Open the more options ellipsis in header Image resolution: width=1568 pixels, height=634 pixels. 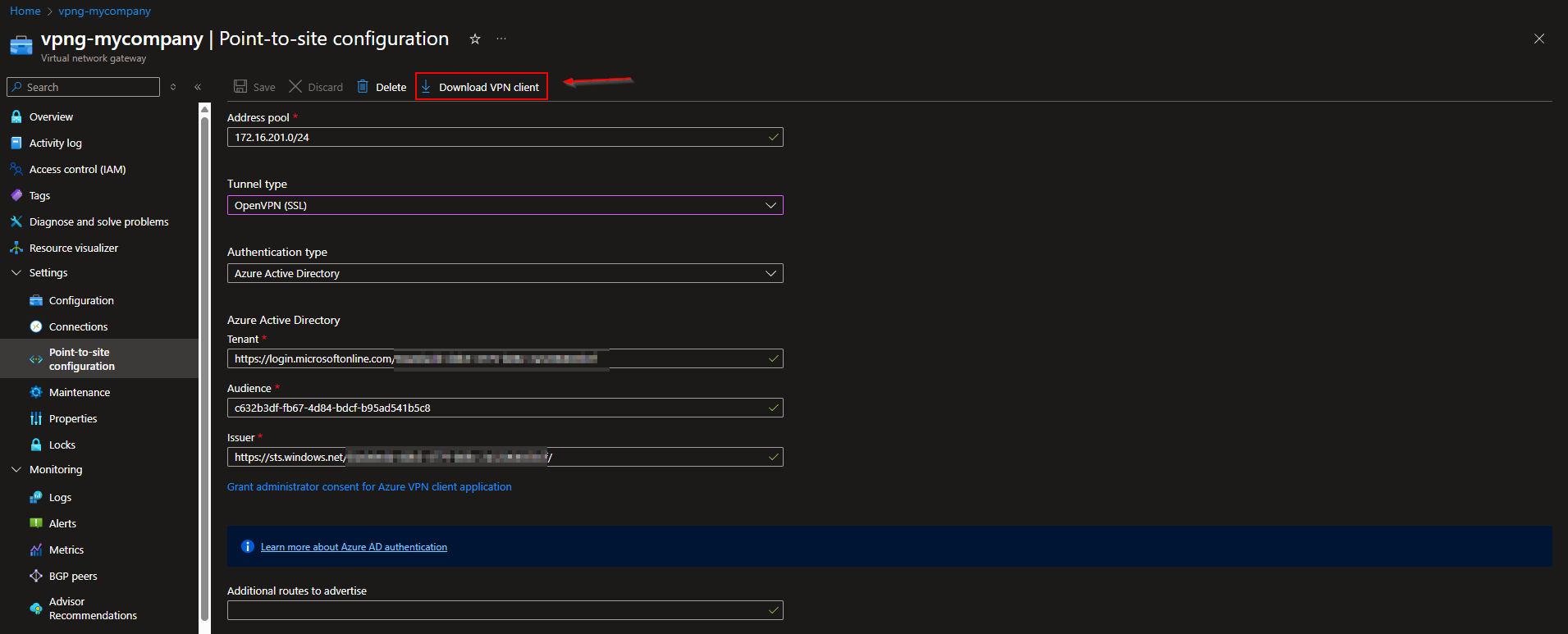[501, 39]
